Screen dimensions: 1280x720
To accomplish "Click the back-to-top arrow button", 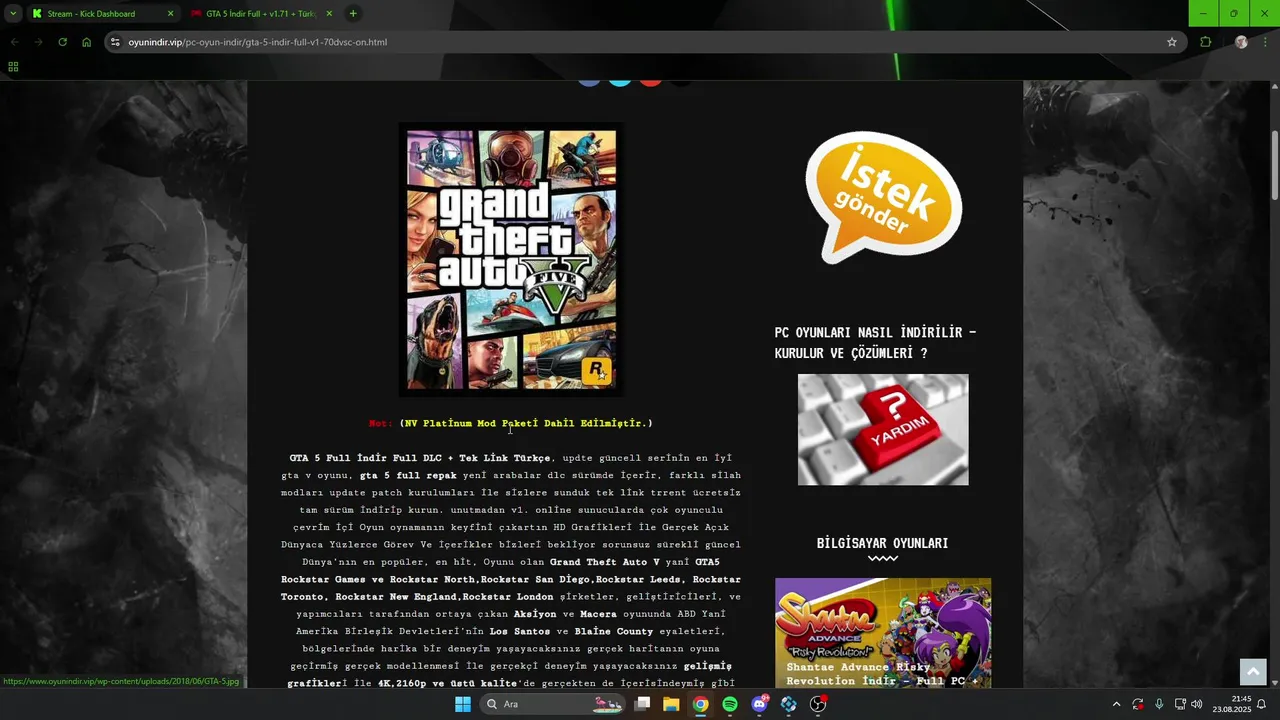I will tap(1252, 672).
